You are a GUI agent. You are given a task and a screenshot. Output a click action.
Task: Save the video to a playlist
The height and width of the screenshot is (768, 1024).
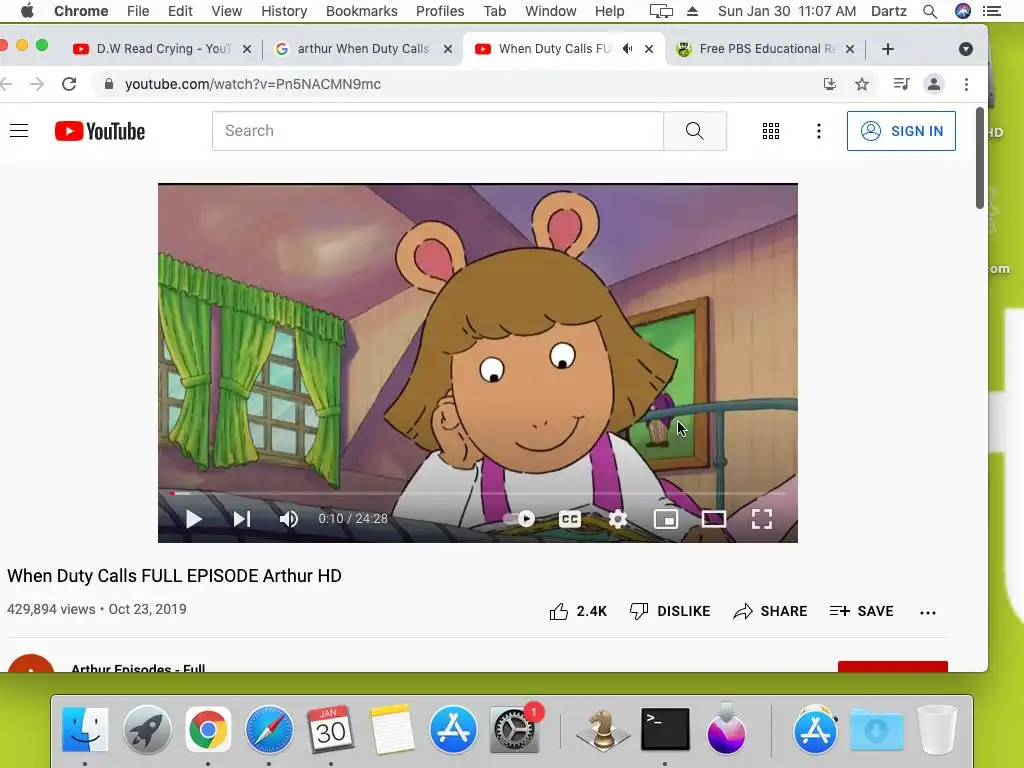click(861, 611)
